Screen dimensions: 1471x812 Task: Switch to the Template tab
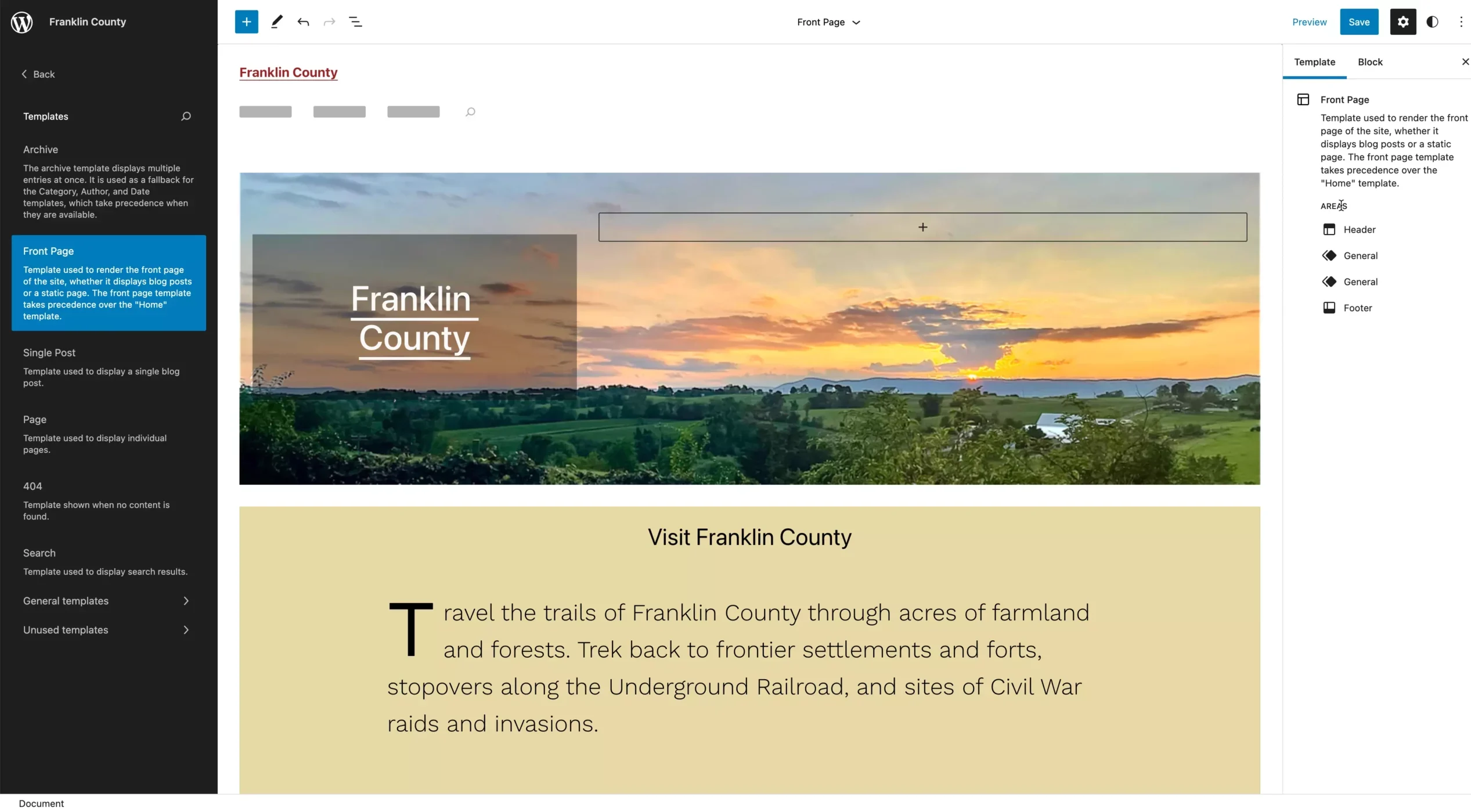click(x=1315, y=62)
